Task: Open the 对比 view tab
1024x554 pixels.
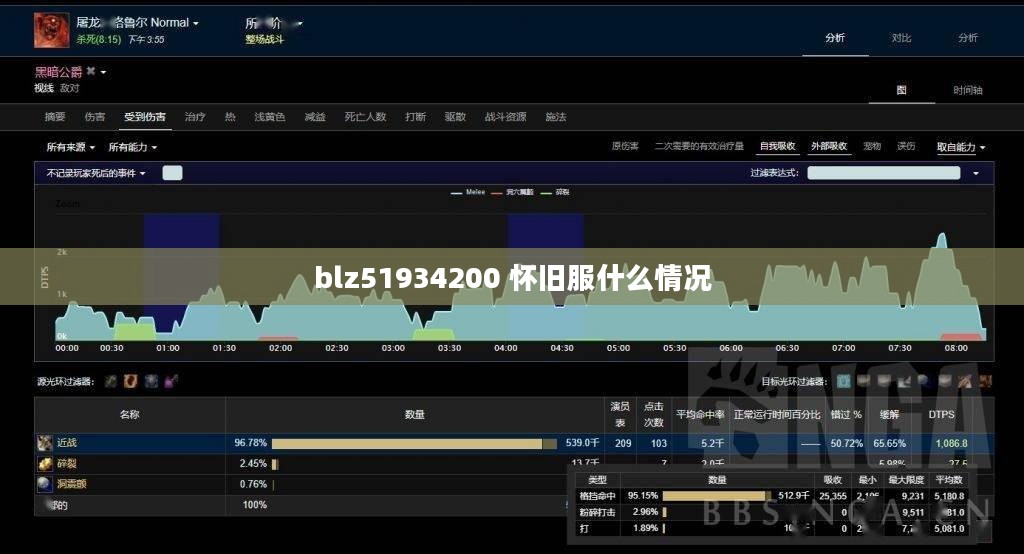Action: (x=901, y=38)
